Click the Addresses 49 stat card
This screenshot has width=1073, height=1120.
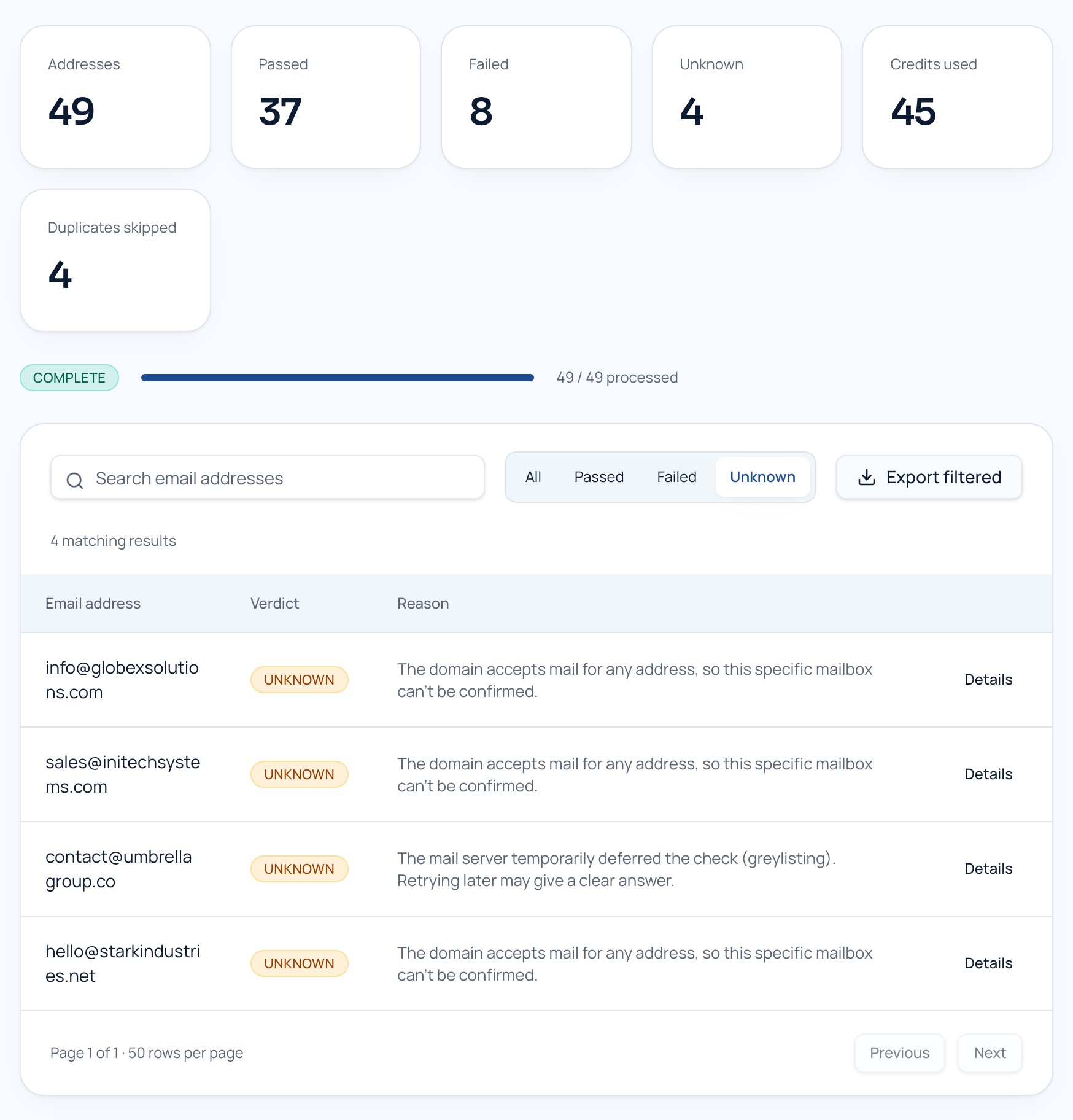[115, 97]
